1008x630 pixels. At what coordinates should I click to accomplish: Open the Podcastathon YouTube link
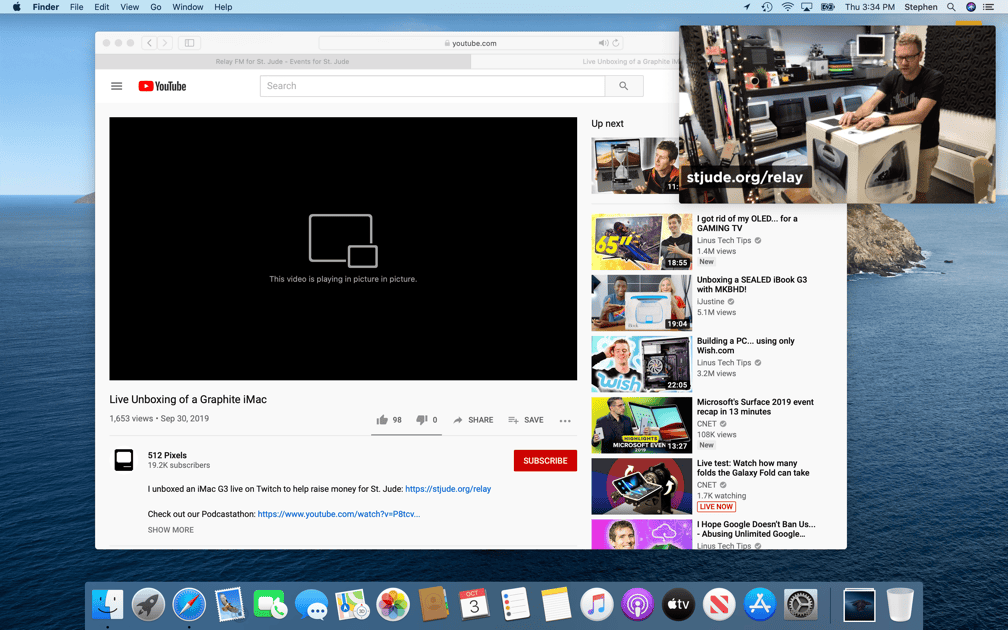pyautogui.click(x=339, y=514)
